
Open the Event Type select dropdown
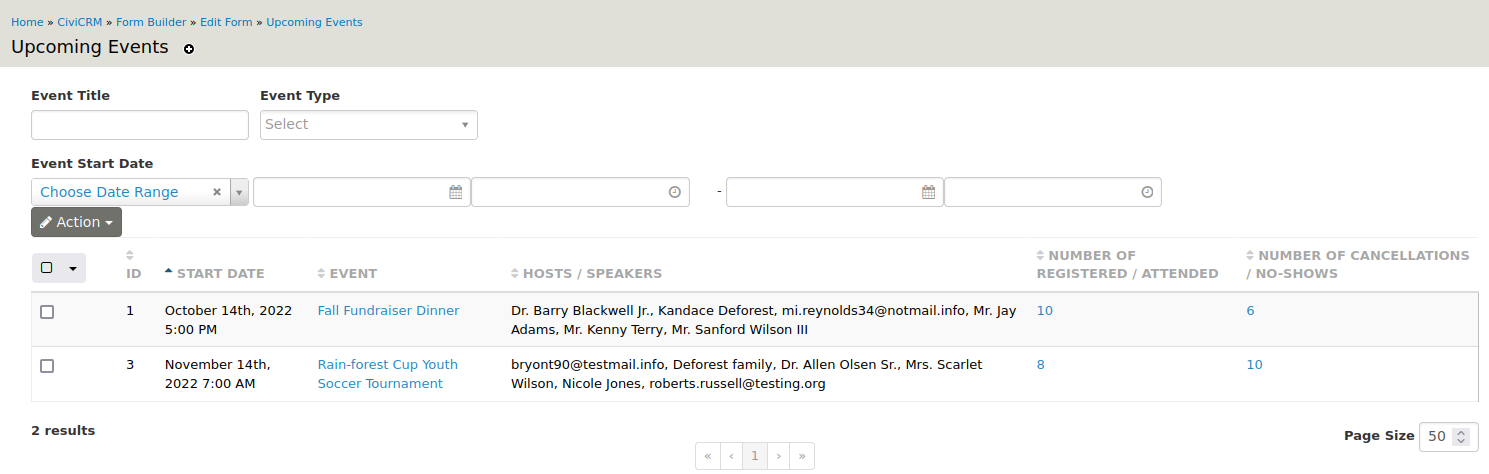(368, 125)
